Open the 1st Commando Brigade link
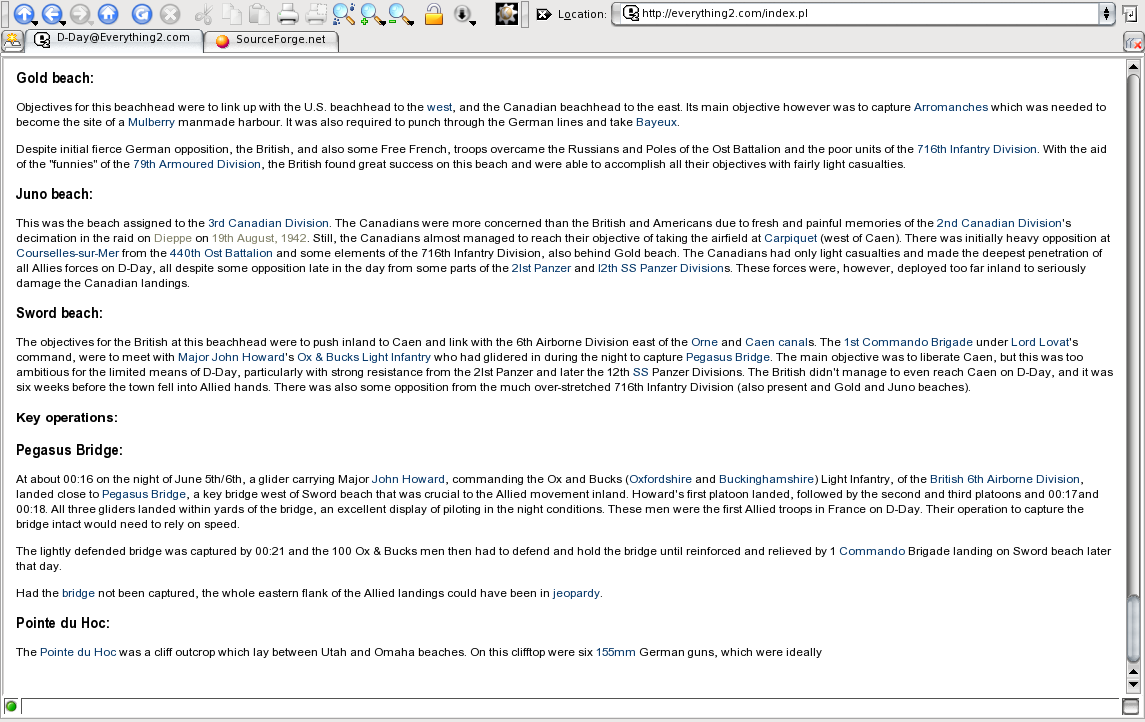This screenshot has width=1145, height=722. (x=908, y=342)
